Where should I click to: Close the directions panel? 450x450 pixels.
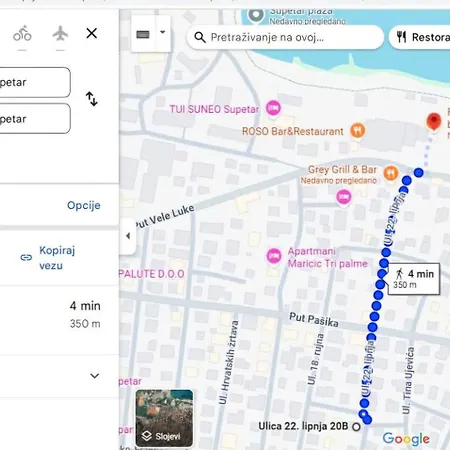(92, 33)
